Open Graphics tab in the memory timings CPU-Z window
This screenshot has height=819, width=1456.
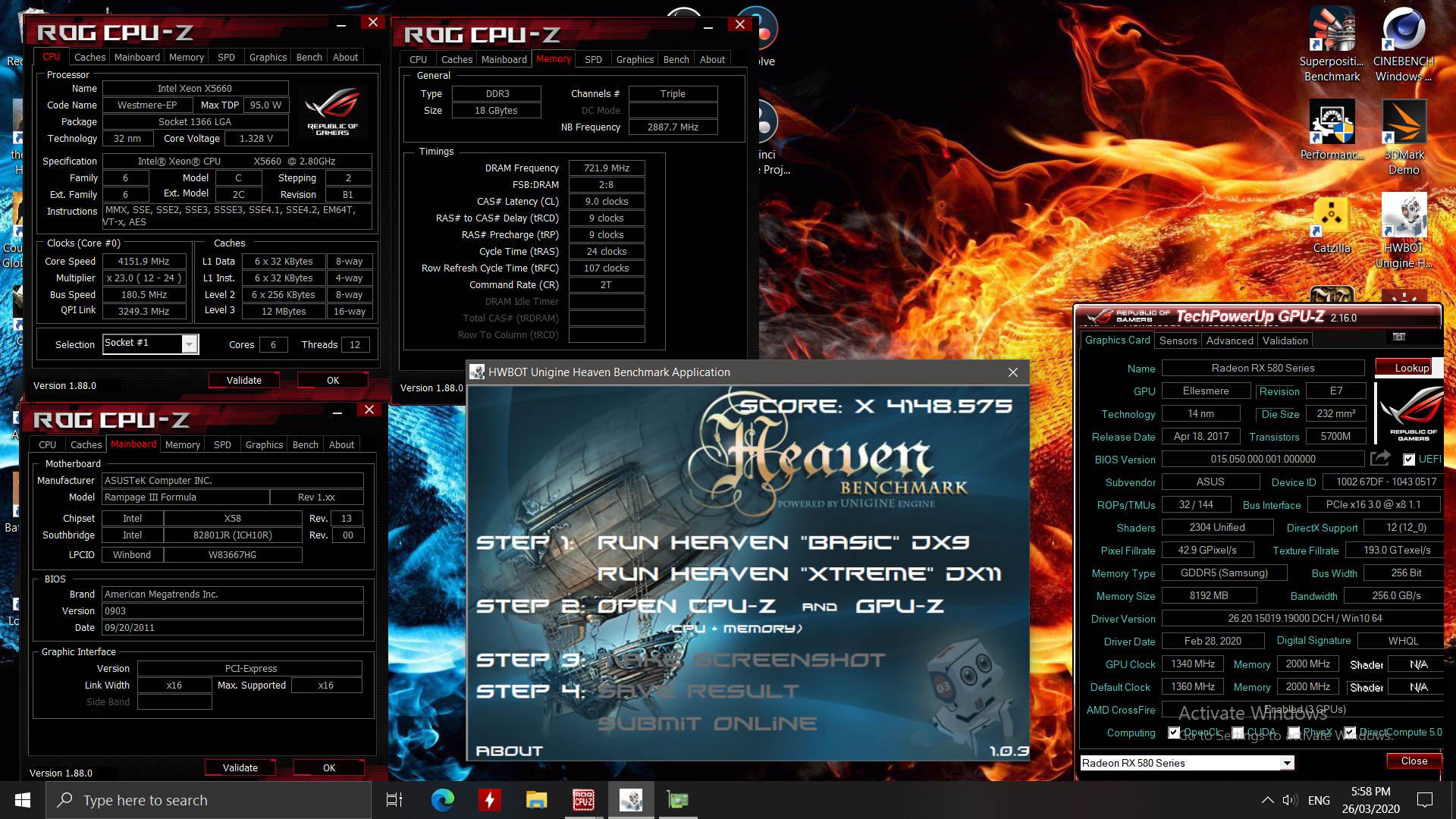[635, 59]
